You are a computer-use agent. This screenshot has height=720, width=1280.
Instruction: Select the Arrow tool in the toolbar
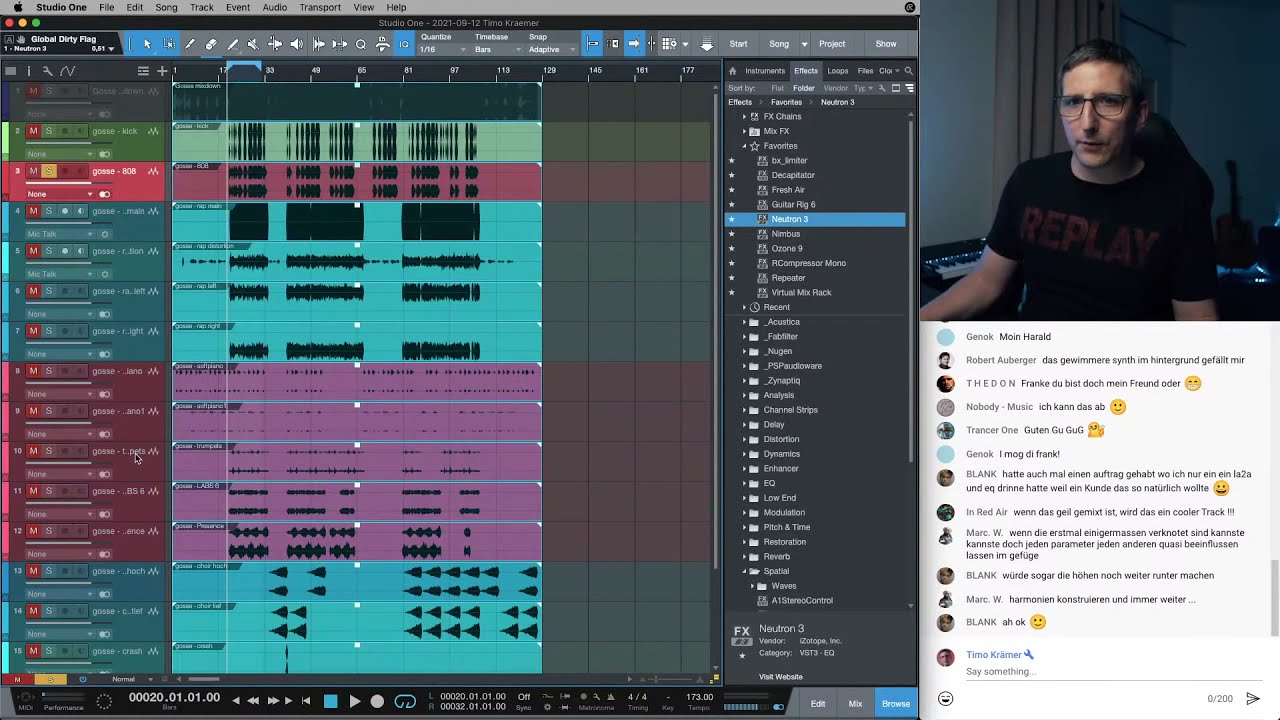coord(147,44)
